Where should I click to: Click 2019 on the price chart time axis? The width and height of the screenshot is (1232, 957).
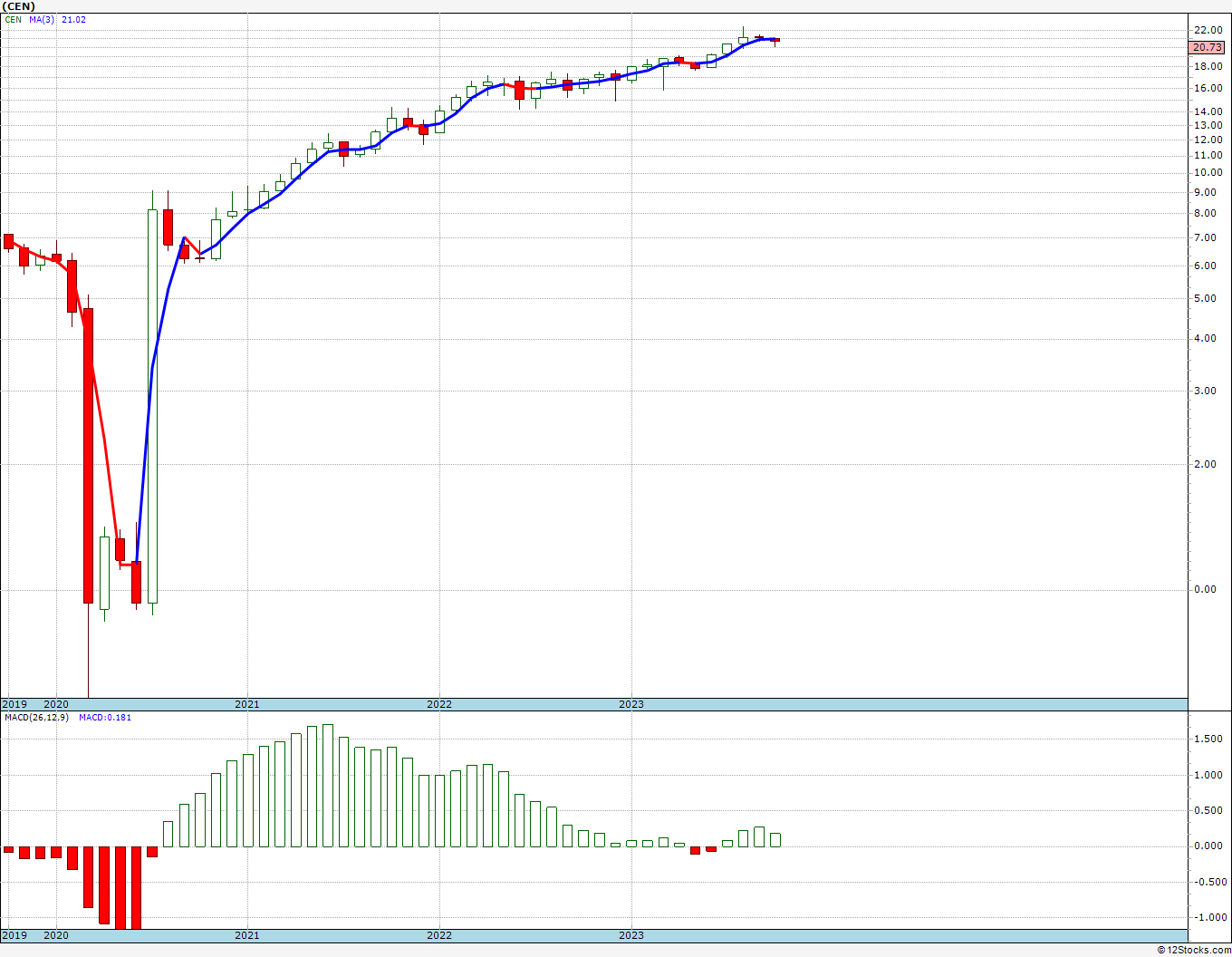(14, 704)
